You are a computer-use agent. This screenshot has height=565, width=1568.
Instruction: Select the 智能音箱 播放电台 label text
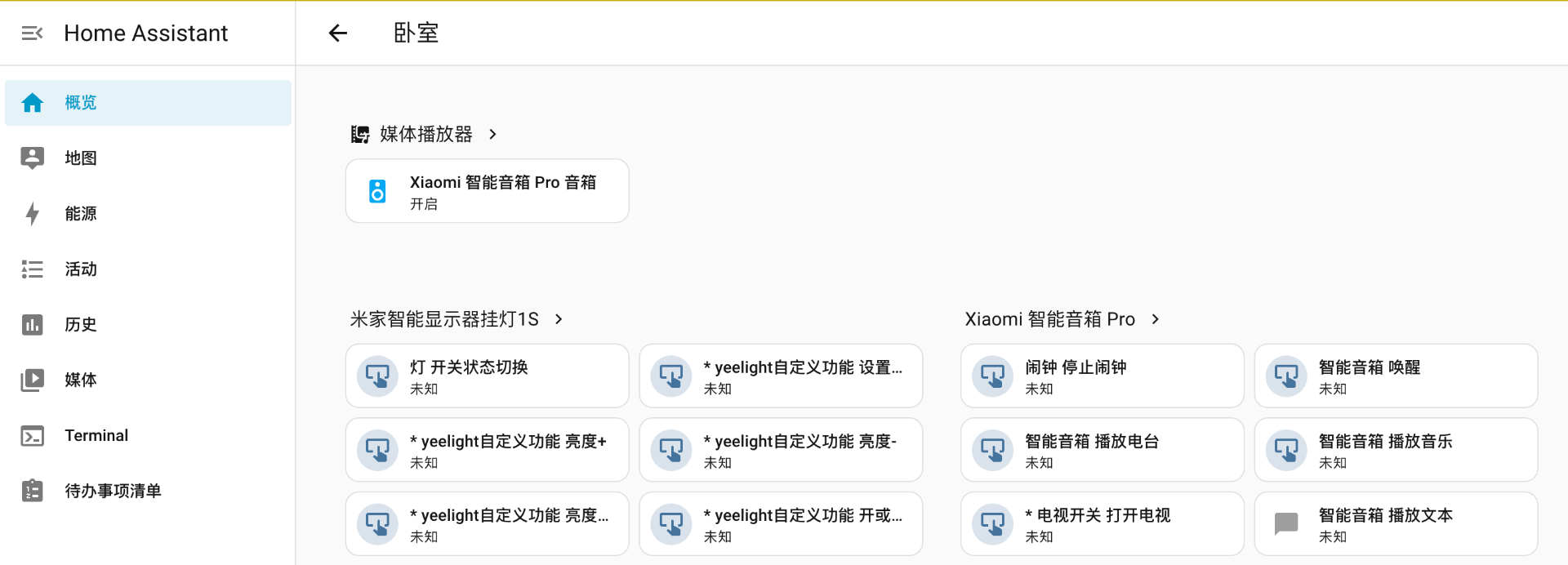pos(1092,442)
